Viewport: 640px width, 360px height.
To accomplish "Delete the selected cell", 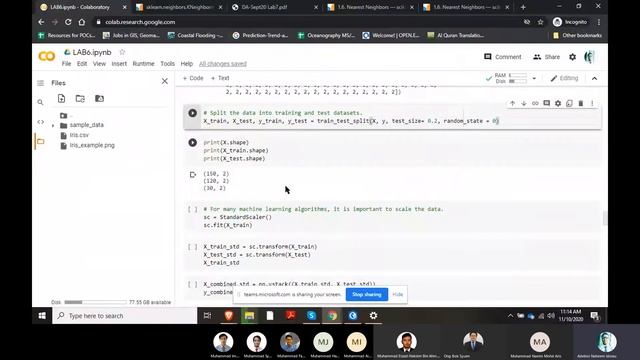I will coord(581,103).
